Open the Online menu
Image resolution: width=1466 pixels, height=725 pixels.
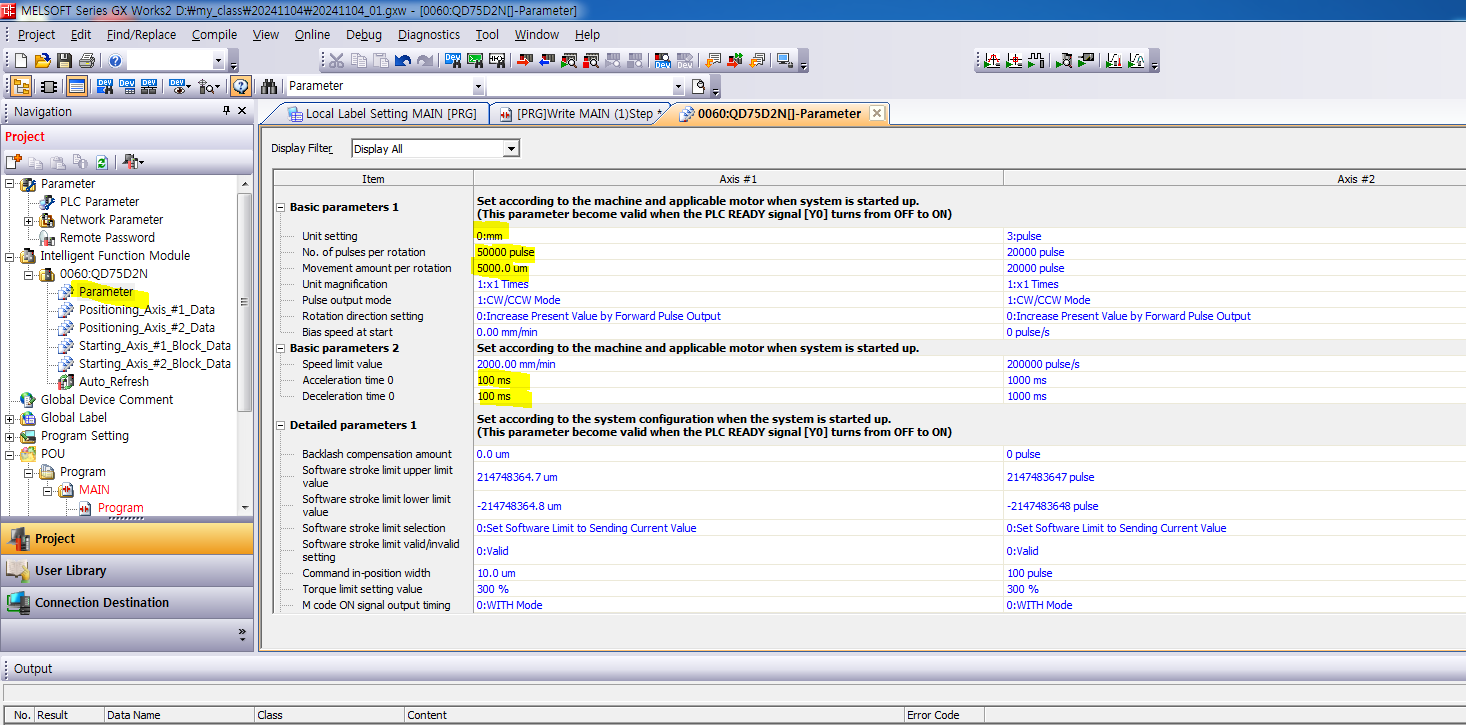pos(312,34)
